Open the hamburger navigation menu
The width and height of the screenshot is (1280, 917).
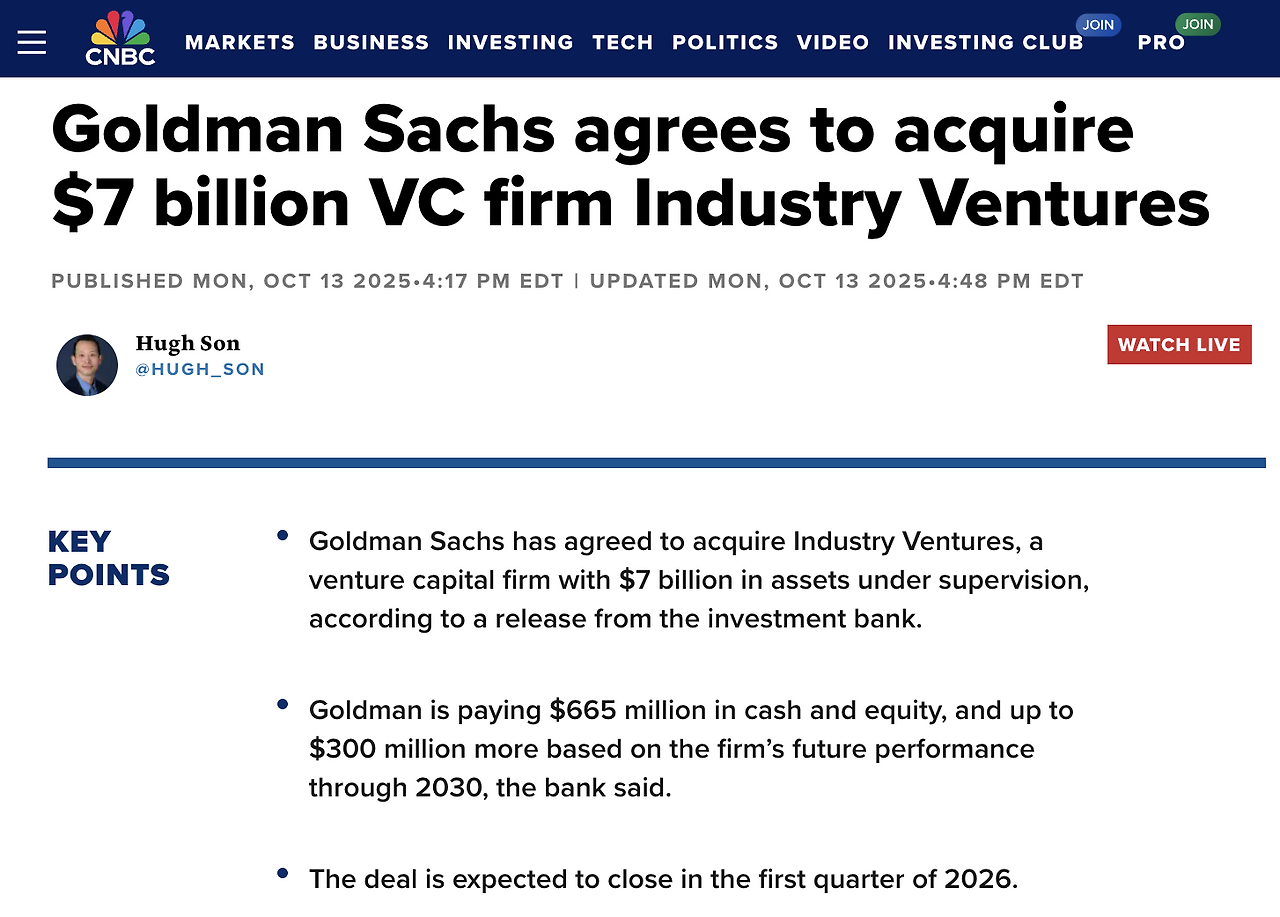point(32,42)
